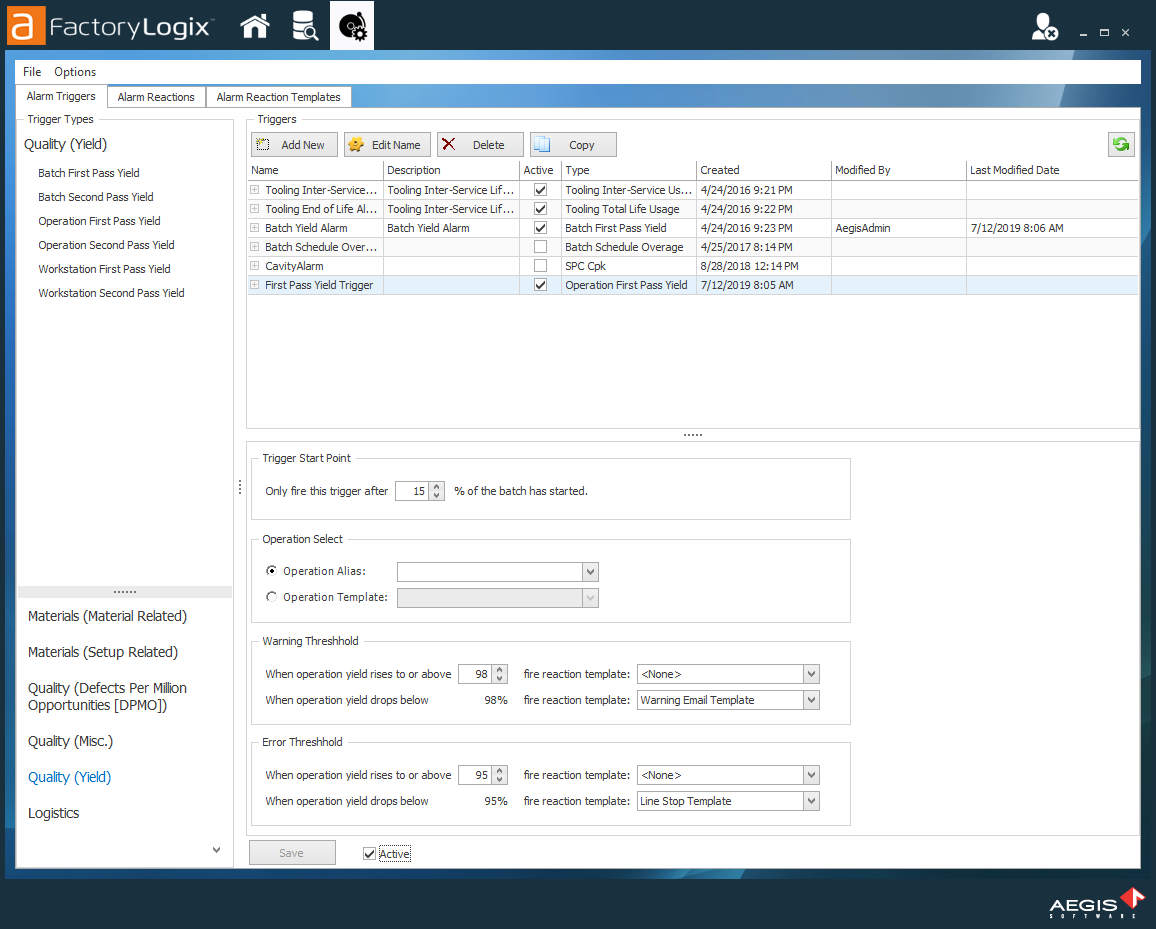1156x929 pixels.
Task: Open the Line Stop Template dropdown
Action: pyautogui.click(x=812, y=800)
